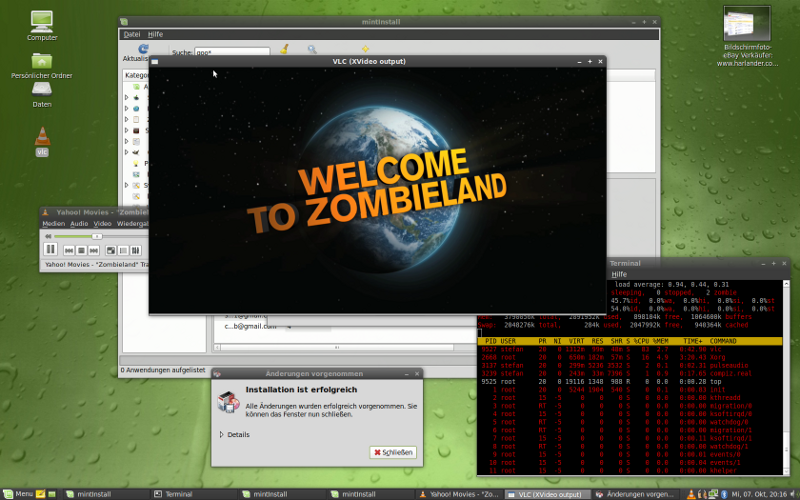Open VLC extended settings button
Viewport: 800px width, 500px height.
pos(135,250)
